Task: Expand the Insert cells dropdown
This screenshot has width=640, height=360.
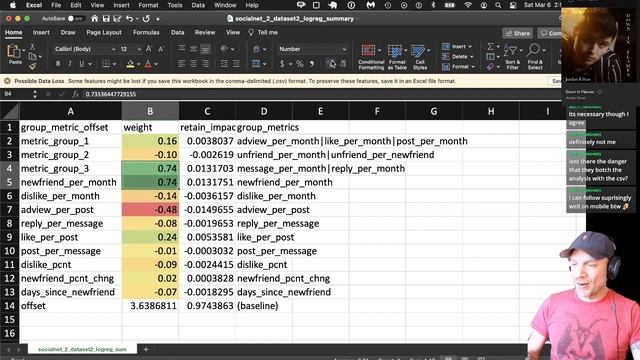Action: pyautogui.click(x=470, y=47)
